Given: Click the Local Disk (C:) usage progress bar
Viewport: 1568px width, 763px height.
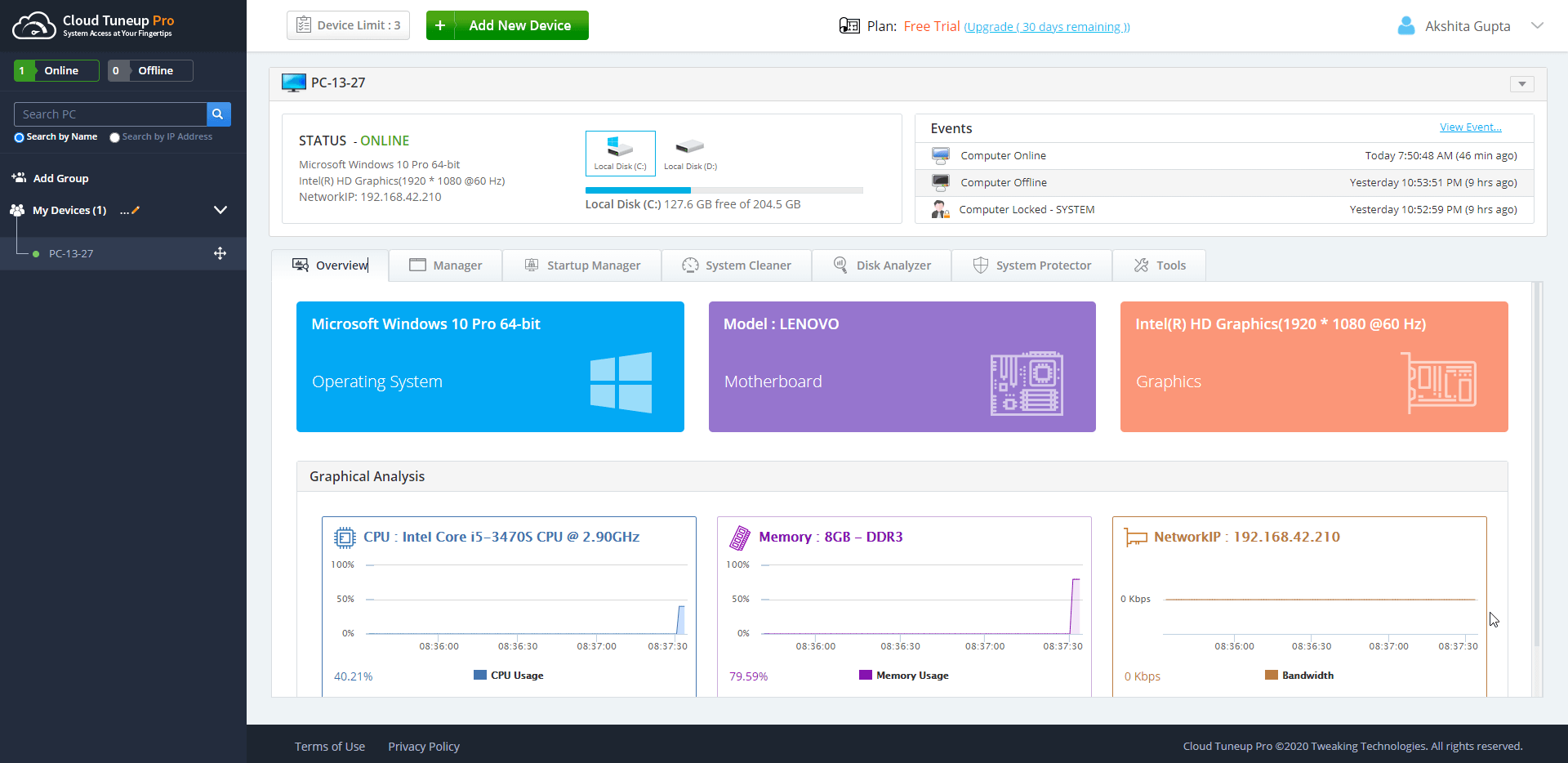Looking at the screenshot, I should [x=724, y=190].
